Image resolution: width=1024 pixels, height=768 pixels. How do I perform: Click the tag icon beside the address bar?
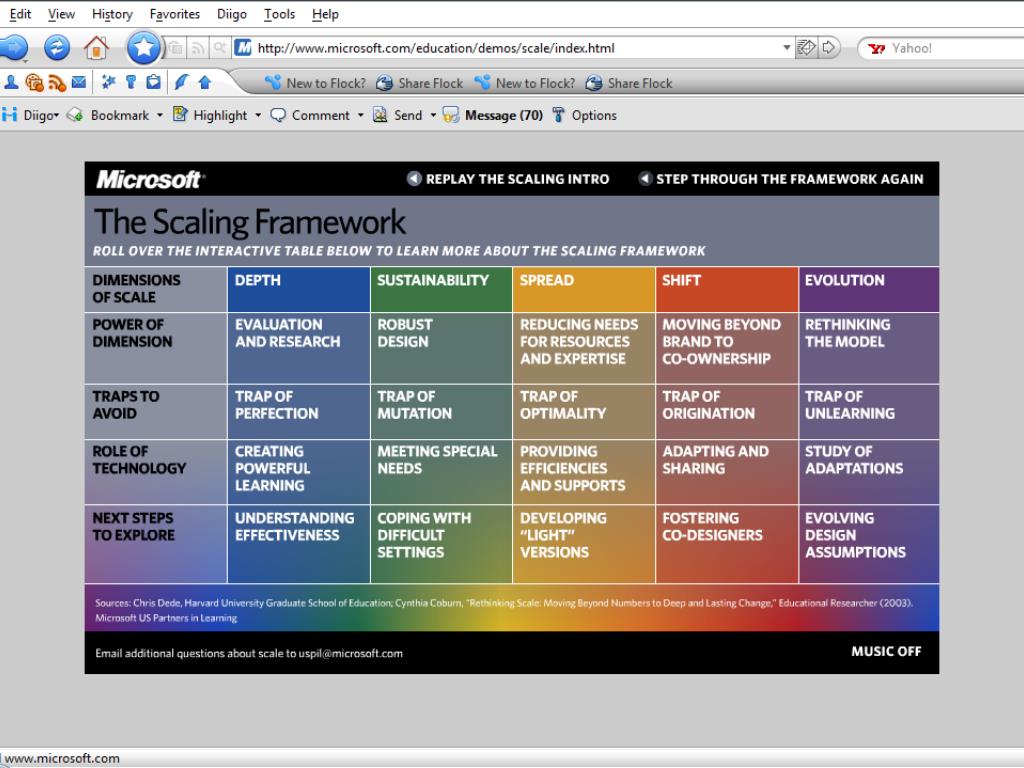tap(807, 48)
